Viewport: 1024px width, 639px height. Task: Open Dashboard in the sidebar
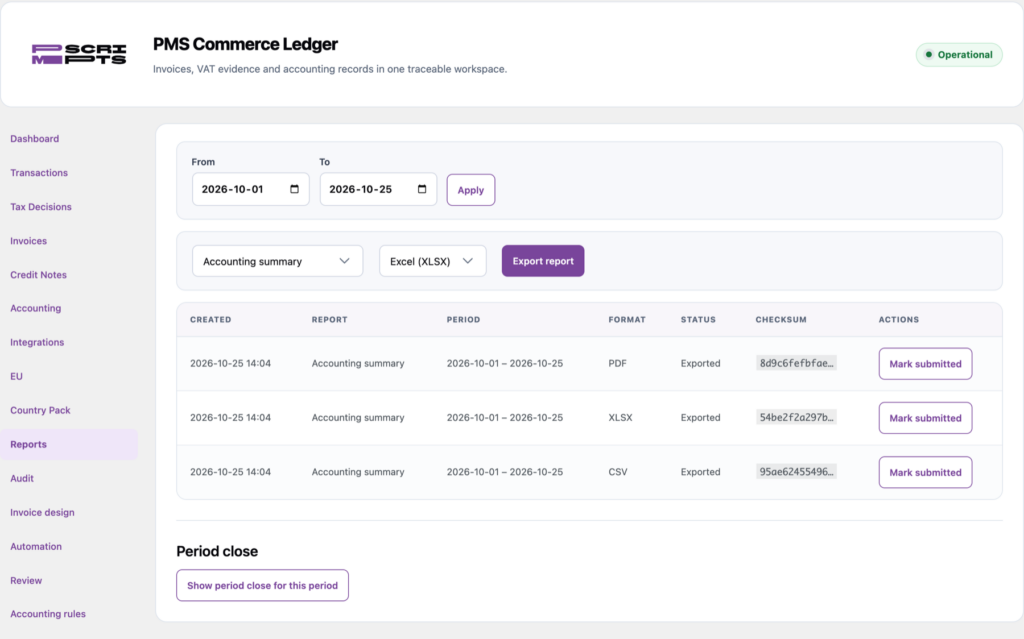pos(35,139)
